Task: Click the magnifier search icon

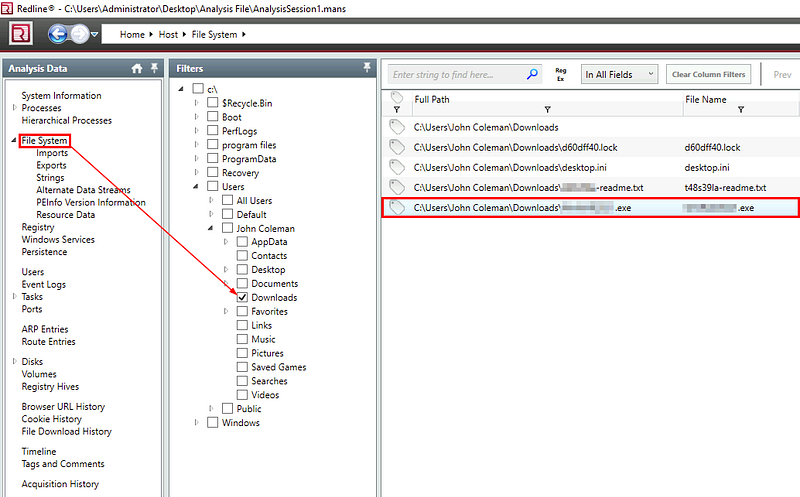Action: pyautogui.click(x=532, y=74)
